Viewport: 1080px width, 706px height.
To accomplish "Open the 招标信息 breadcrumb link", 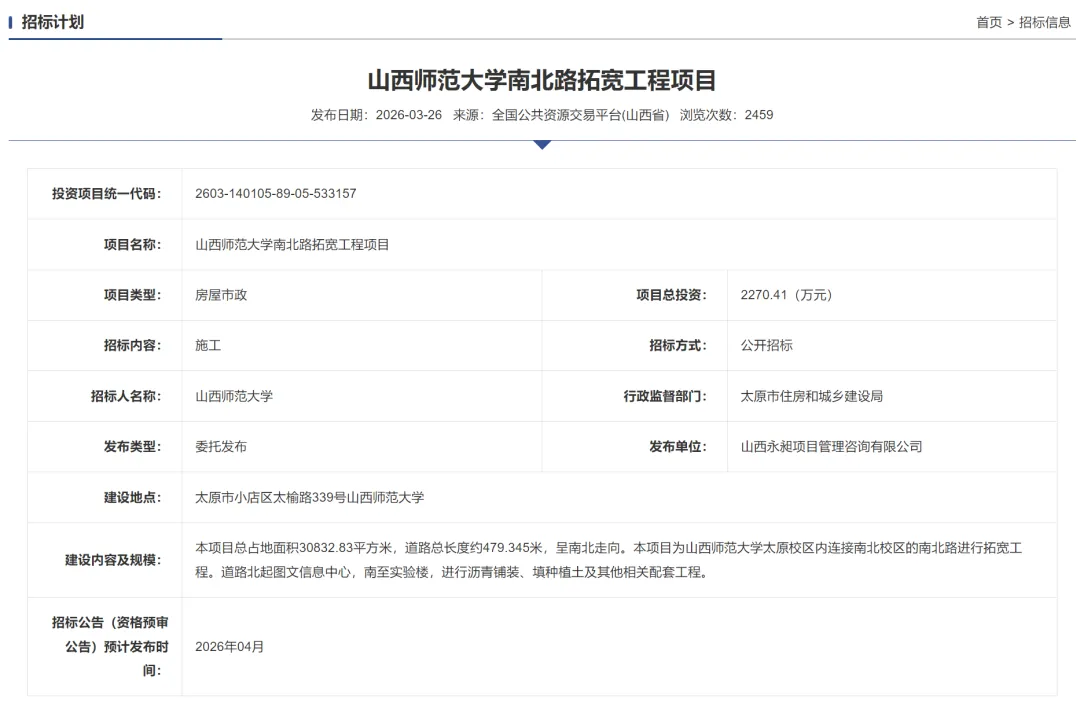I will [1045, 22].
